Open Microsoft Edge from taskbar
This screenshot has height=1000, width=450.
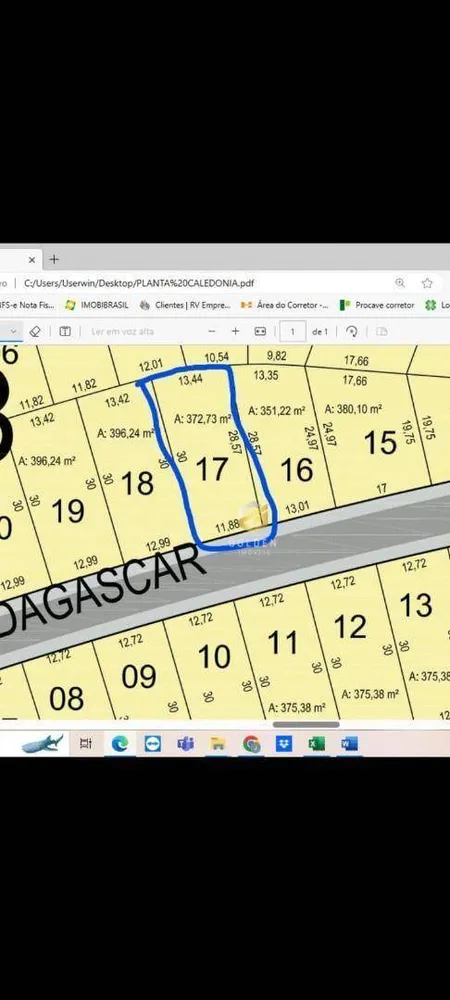point(119,744)
